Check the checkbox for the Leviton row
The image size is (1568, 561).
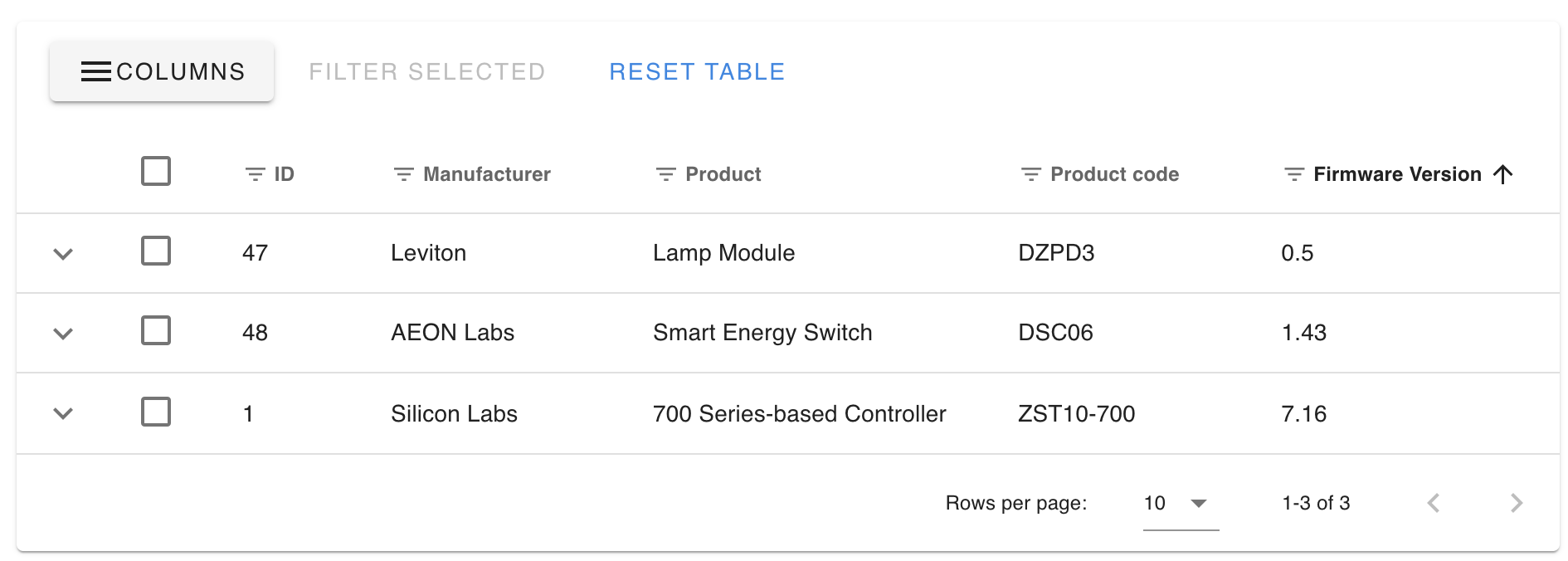tap(155, 252)
